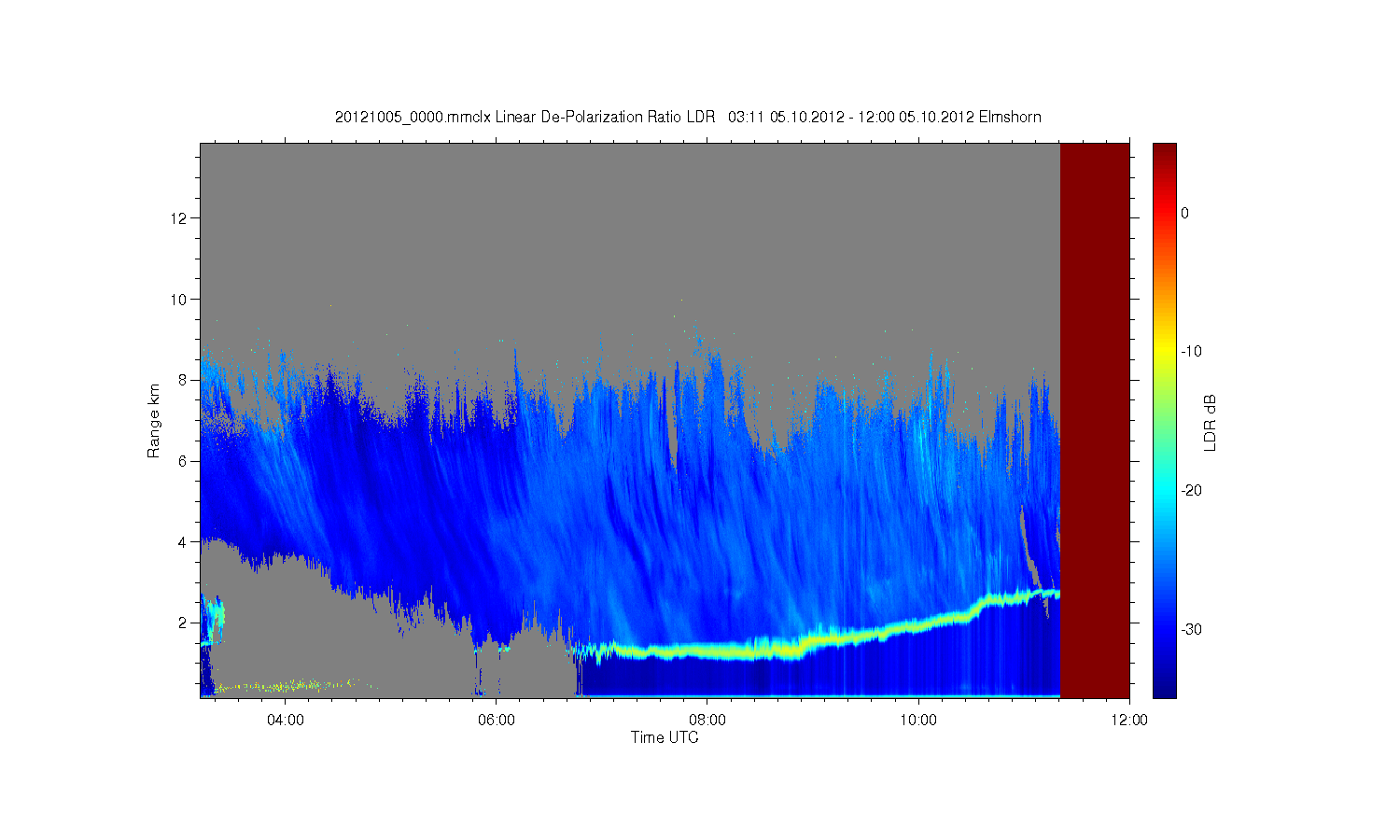Image resolution: width=1400 pixels, height=840 pixels.
Task: Click the dark red missing-data block
Action: pyautogui.click(x=1095, y=420)
